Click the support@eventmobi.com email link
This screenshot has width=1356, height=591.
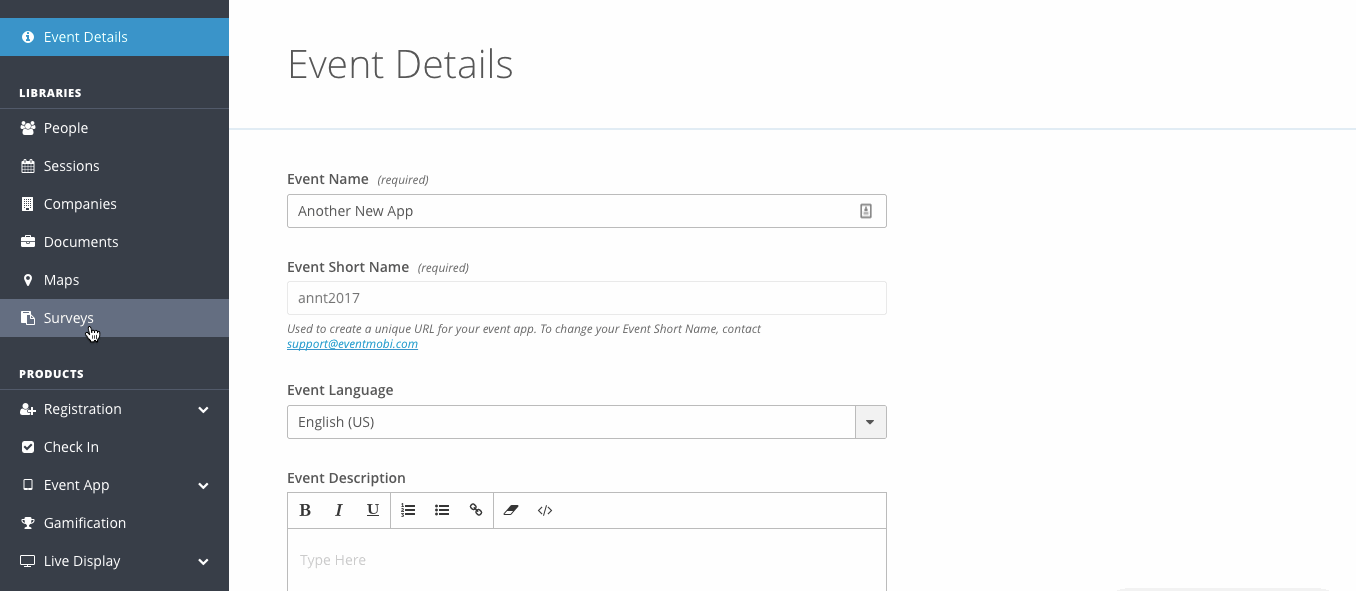[x=352, y=344]
